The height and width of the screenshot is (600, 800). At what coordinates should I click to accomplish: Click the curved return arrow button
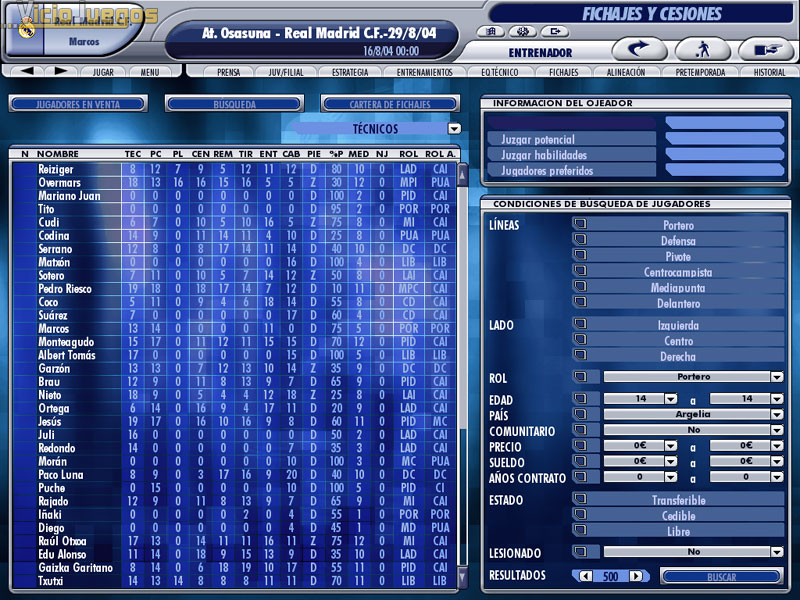(639, 50)
